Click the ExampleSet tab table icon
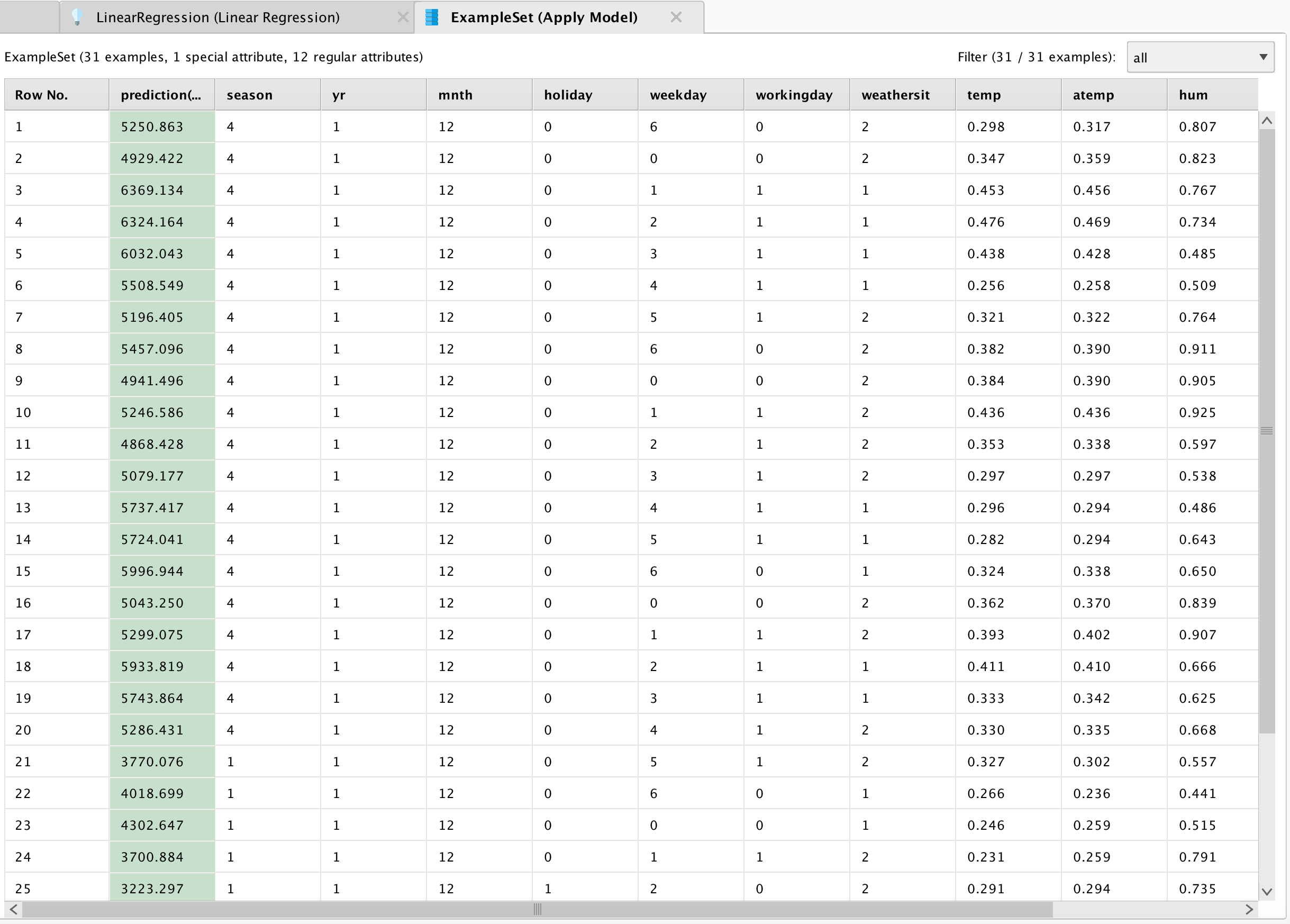1290x924 pixels. point(432,17)
